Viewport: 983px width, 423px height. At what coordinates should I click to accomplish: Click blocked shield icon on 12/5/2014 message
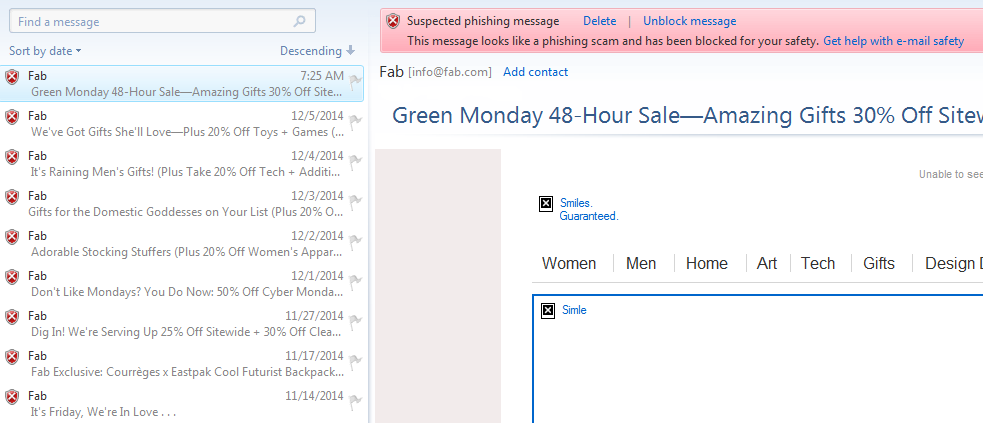tap(12, 117)
